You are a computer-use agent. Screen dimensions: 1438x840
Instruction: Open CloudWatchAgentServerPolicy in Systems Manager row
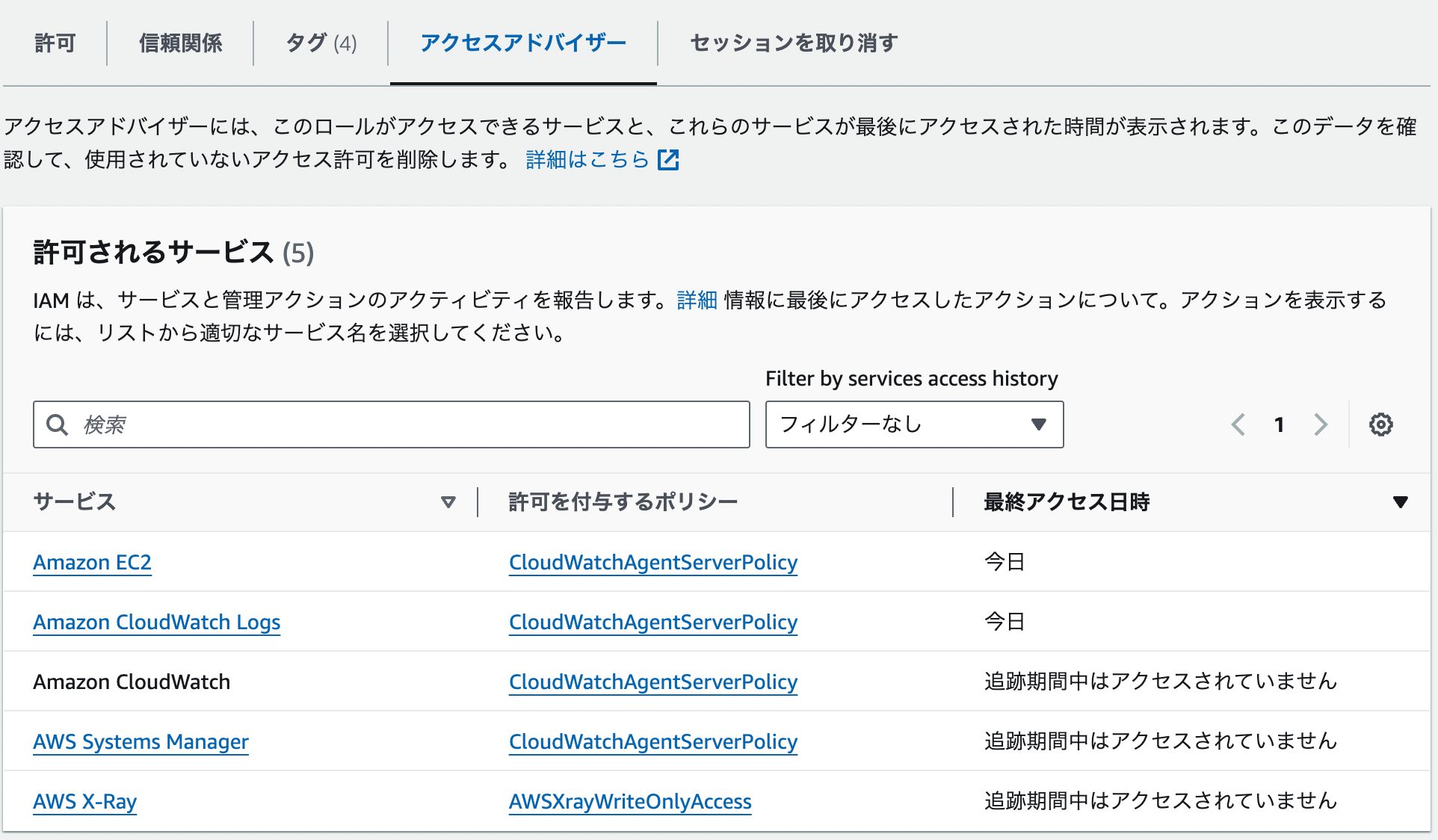click(653, 742)
